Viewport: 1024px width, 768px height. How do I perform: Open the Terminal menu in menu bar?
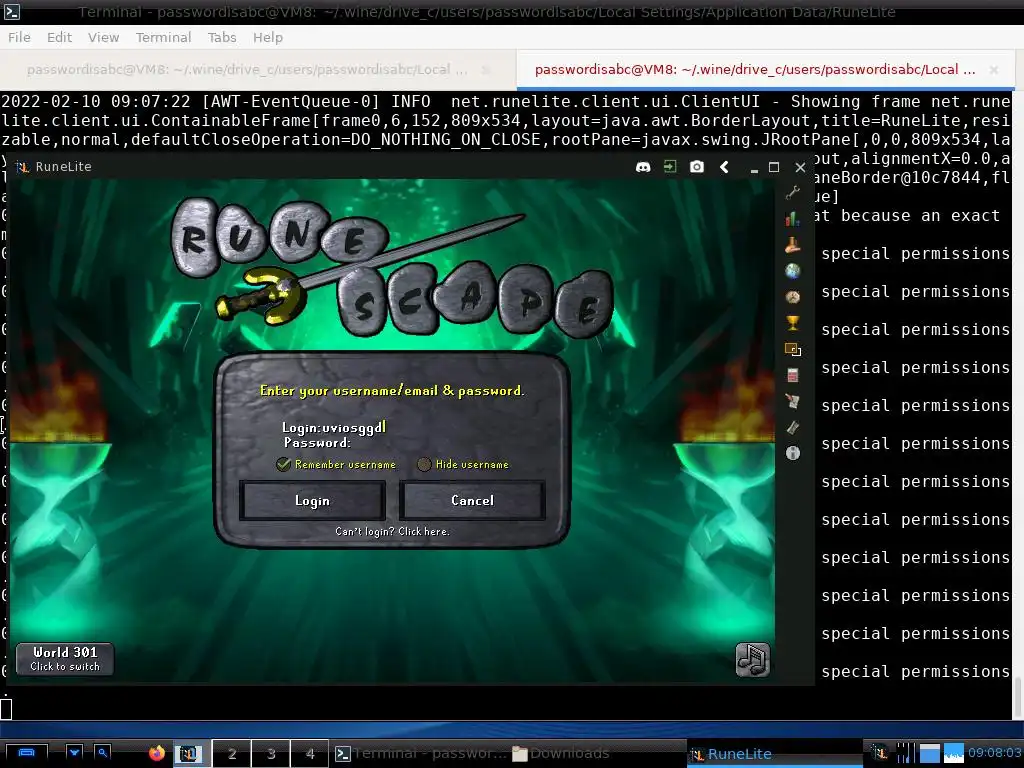pyautogui.click(x=163, y=37)
